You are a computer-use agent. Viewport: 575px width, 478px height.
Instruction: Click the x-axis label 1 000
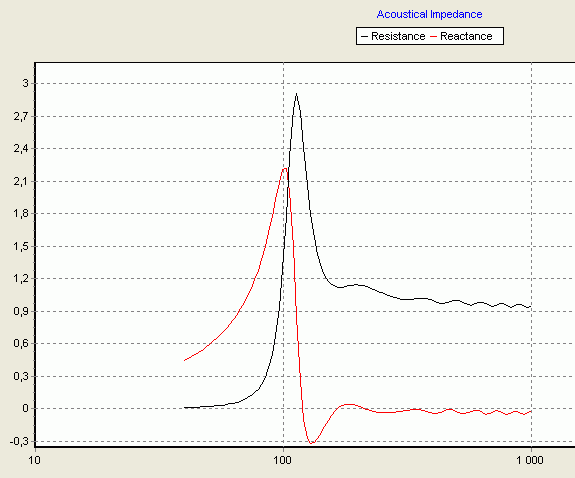click(x=530, y=460)
